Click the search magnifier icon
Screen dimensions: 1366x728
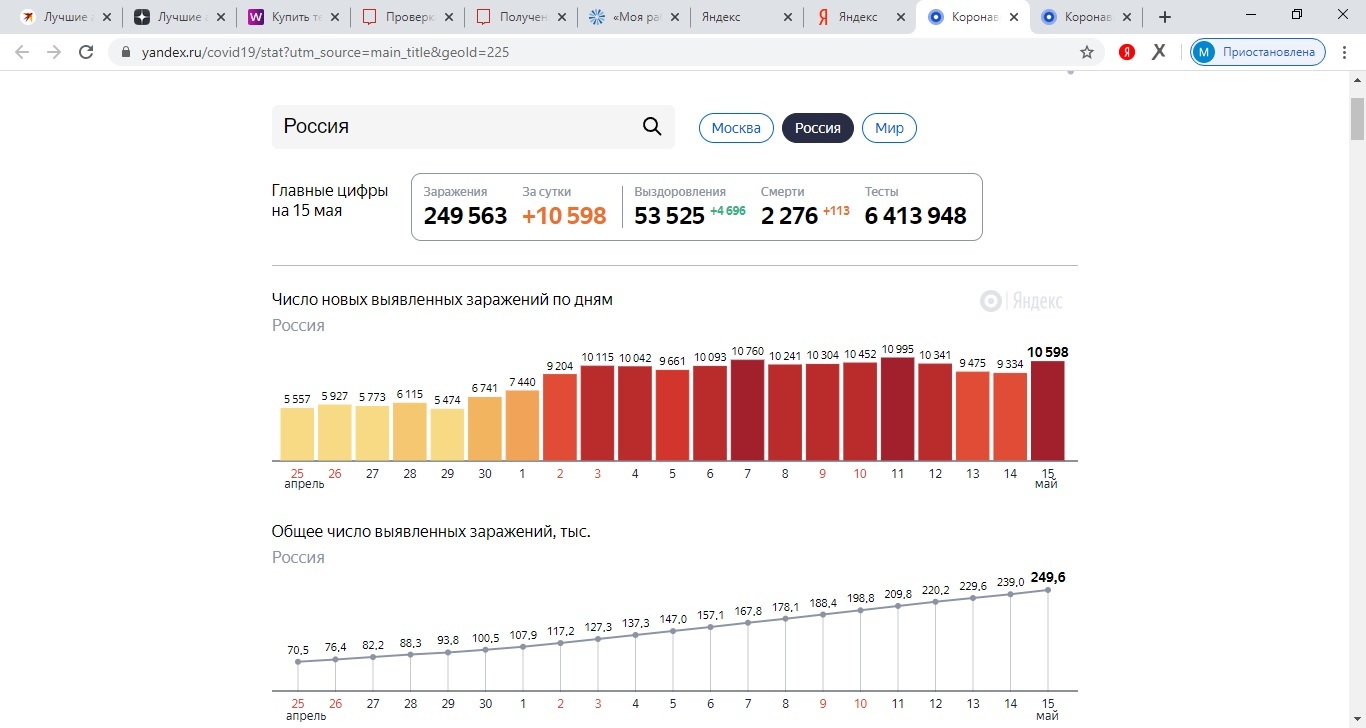(x=652, y=126)
